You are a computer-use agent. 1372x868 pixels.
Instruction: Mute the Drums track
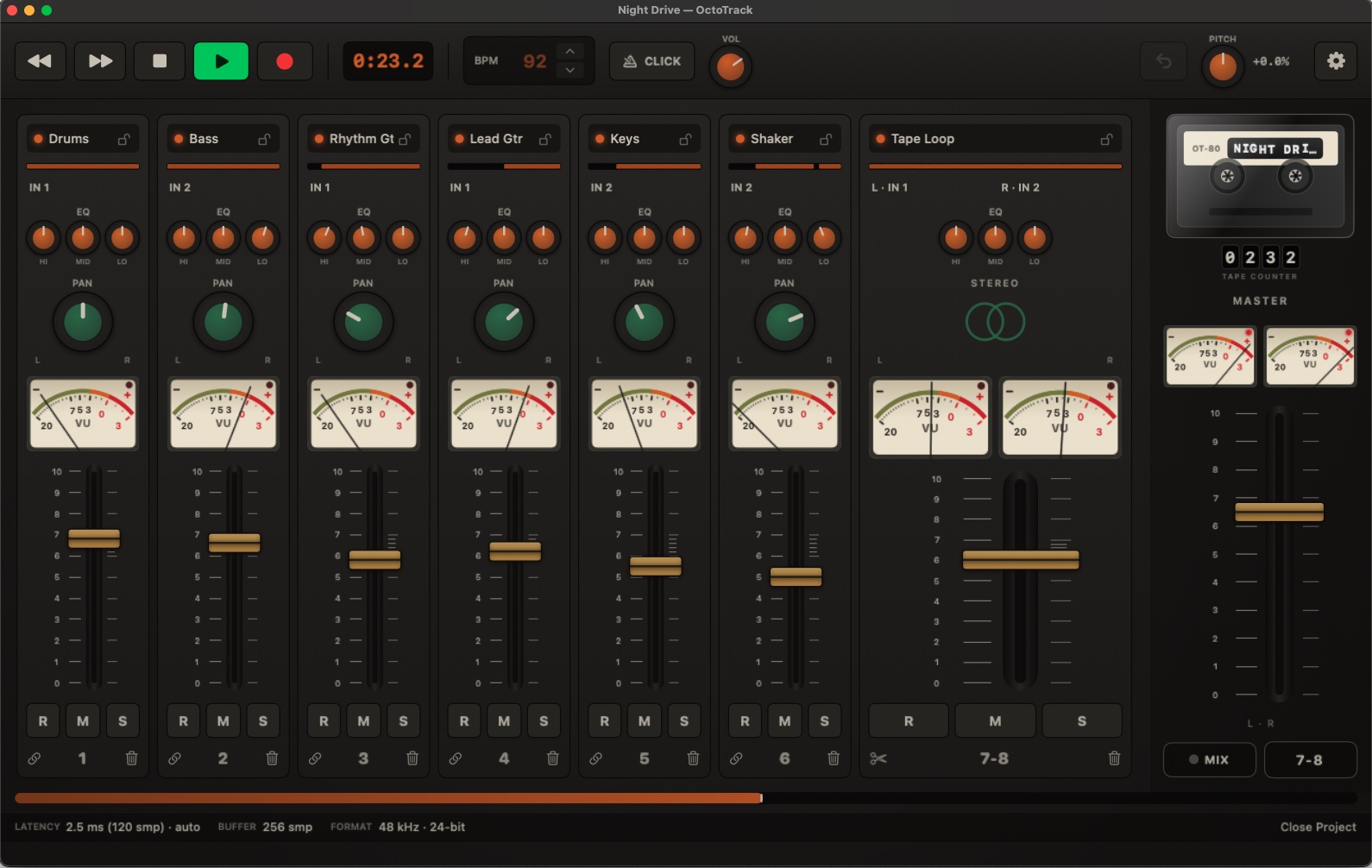tap(83, 720)
